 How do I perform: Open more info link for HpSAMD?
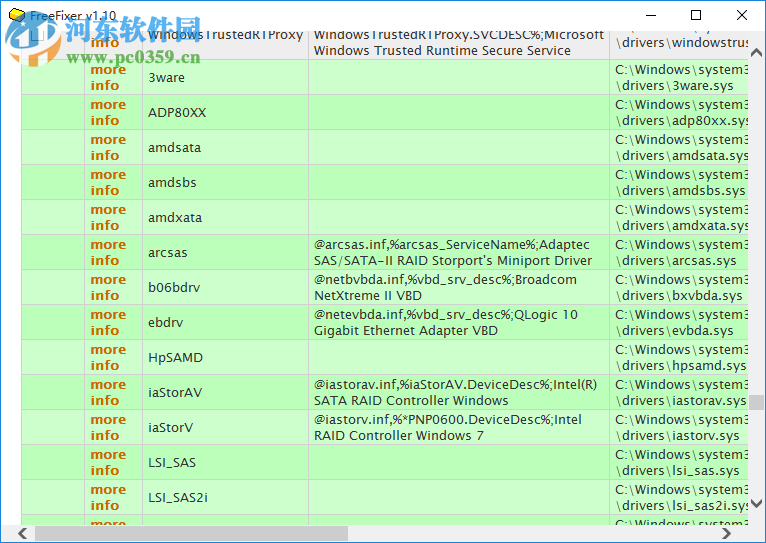[108, 357]
